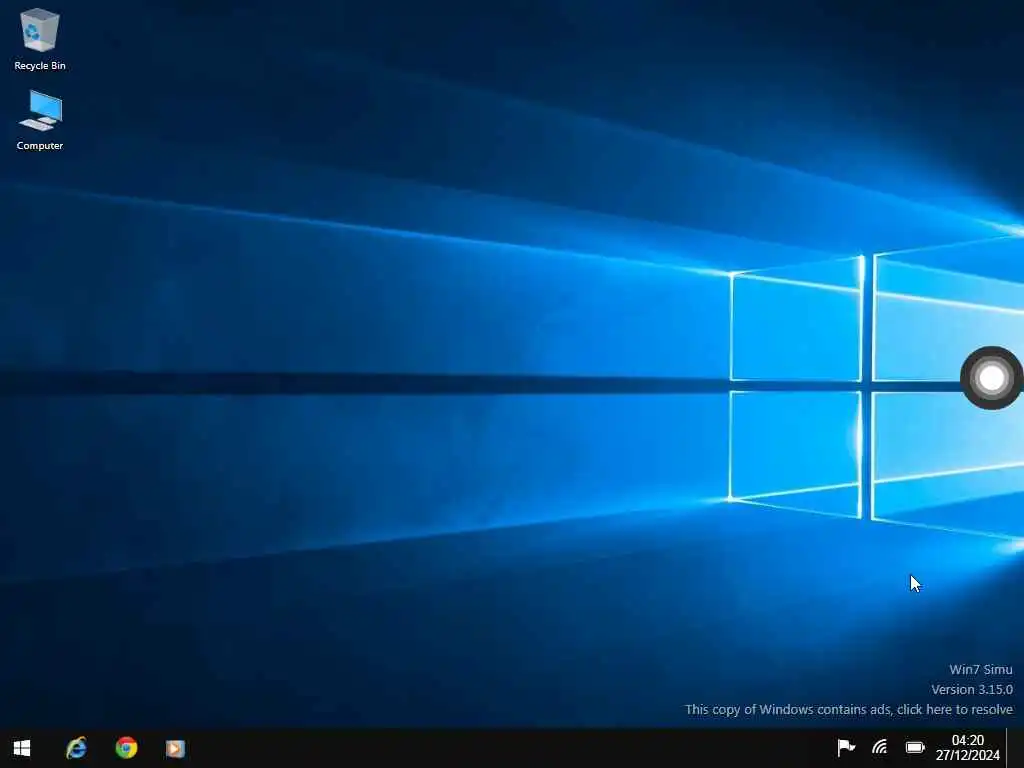Launch Google Chrome from the taskbar
The width and height of the screenshot is (1024, 768).
click(127, 748)
